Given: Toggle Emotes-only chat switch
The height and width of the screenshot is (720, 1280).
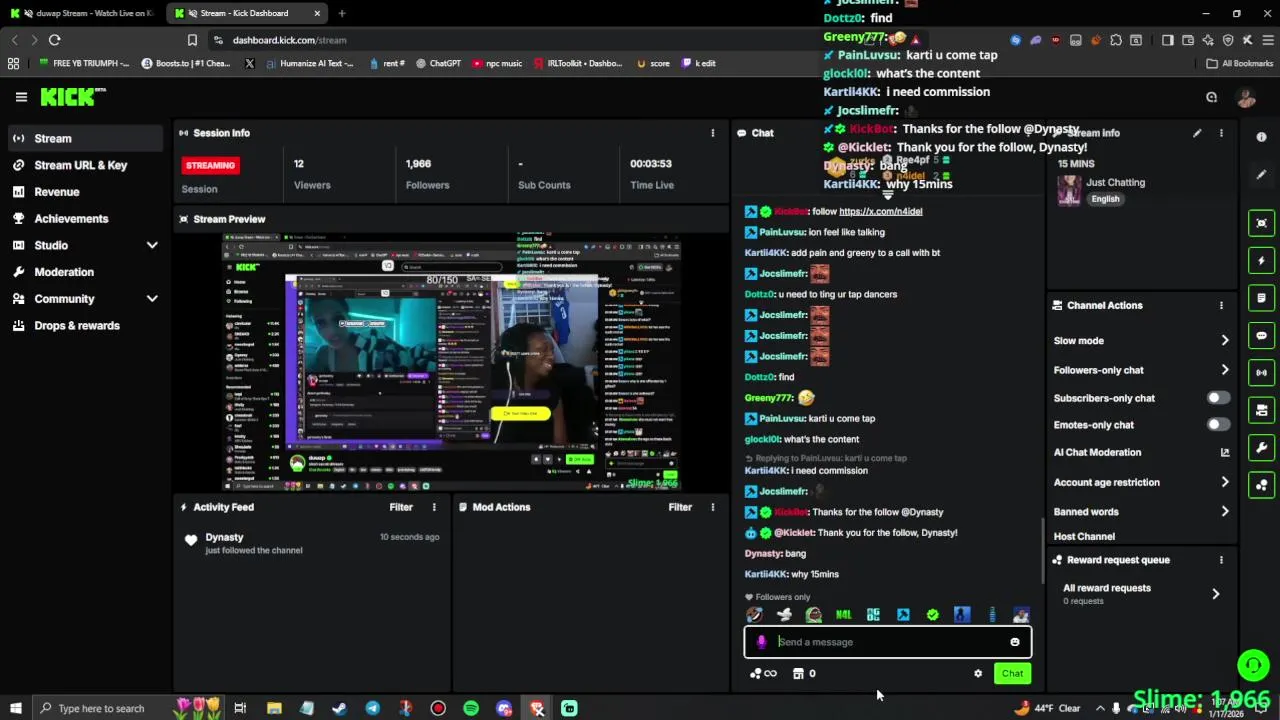Looking at the screenshot, I should tap(1217, 425).
